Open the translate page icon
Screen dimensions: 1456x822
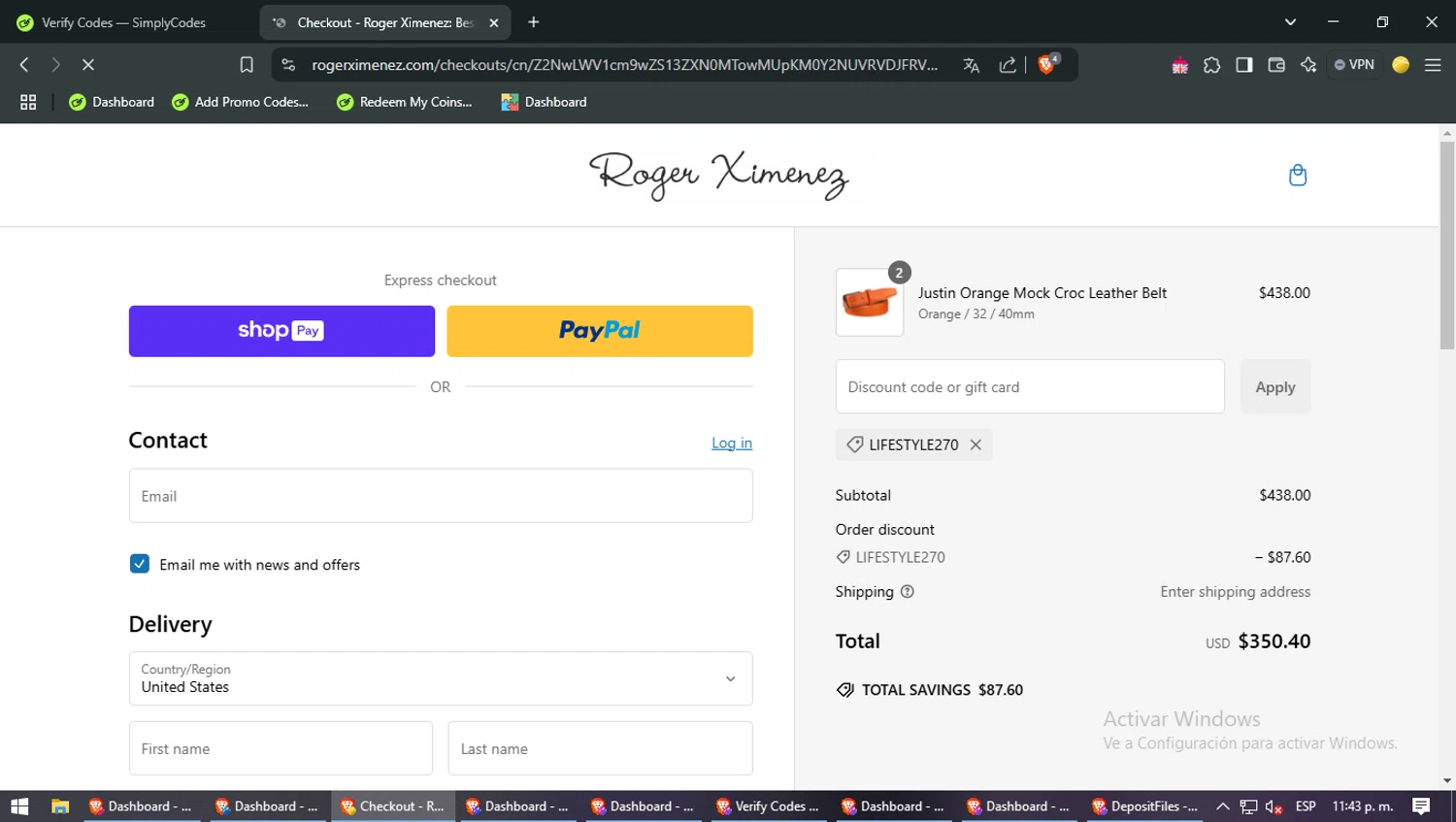click(971, 65)
